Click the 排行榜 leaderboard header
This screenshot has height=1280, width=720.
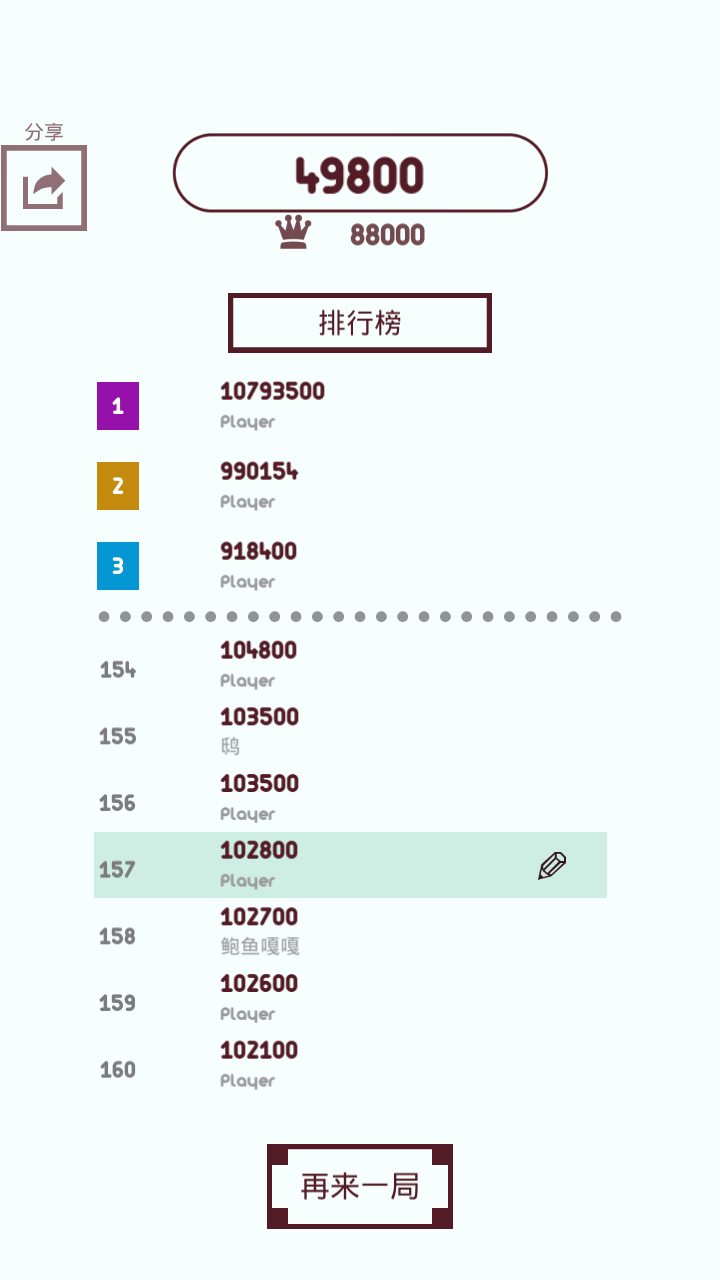tap(360, 322)
